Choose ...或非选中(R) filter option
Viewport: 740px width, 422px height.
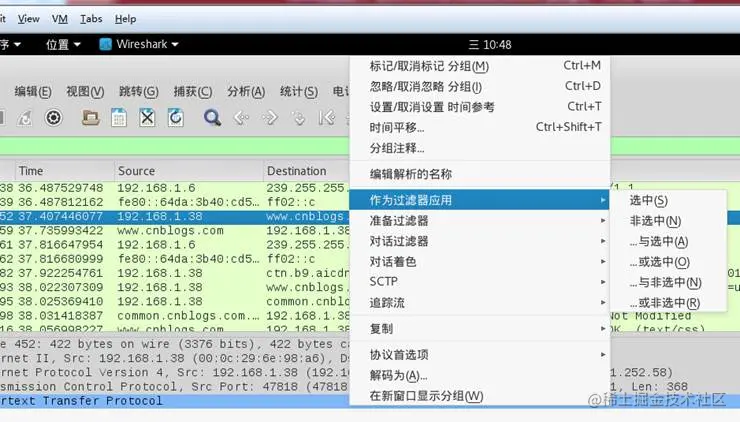668,303
